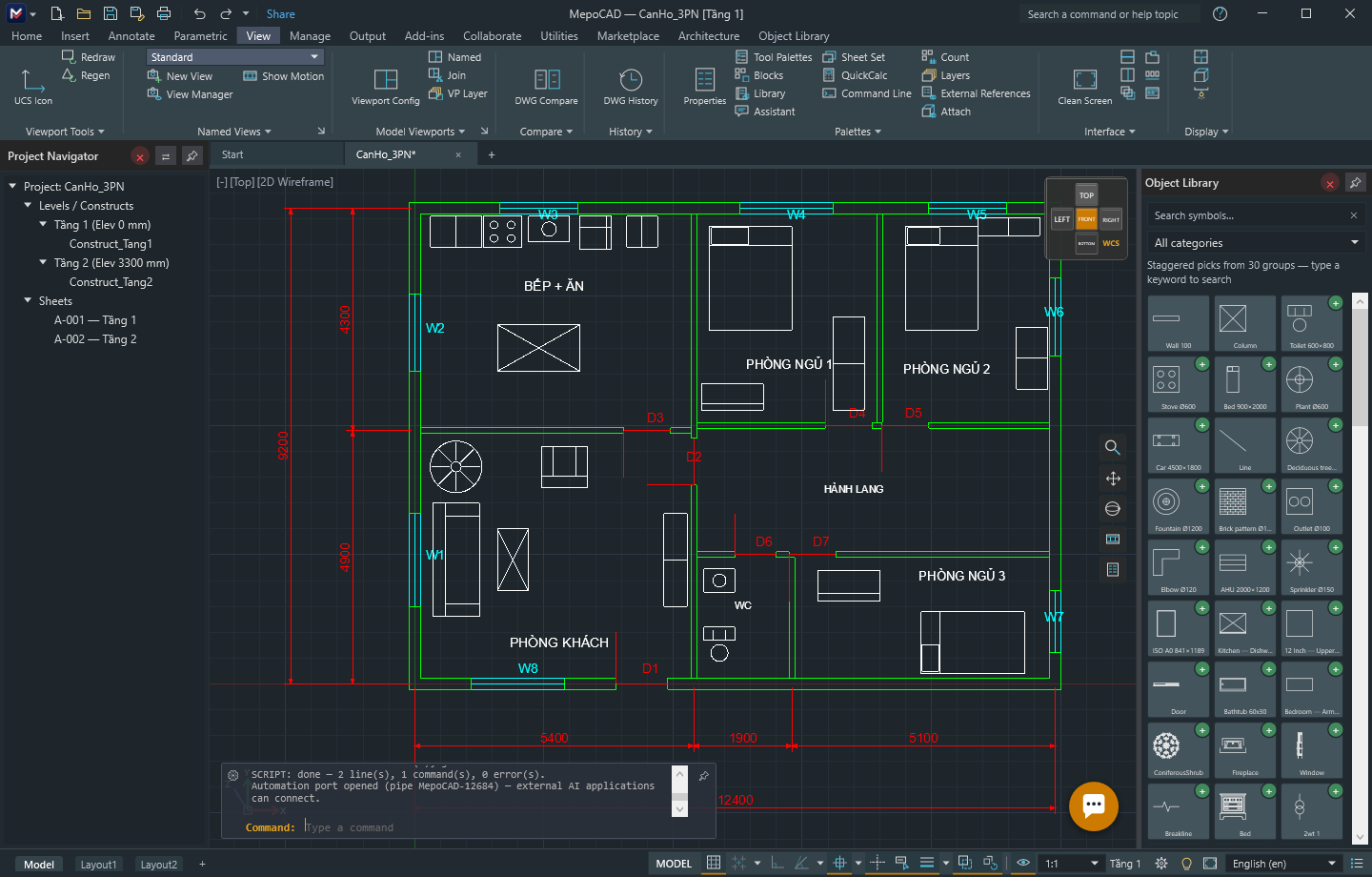Toggle isolate objects lightbulb in status bar
The width and height of the screenshot is (1372, 877).
pyautogui.click(x=1186, y=864)
